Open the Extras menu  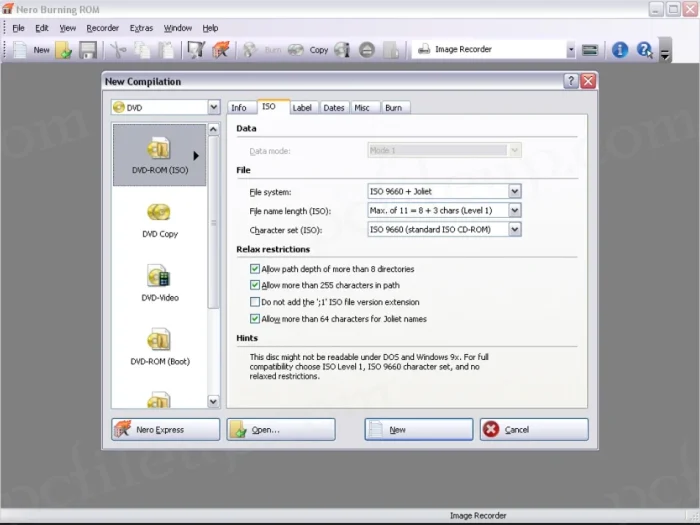pos(142,28)
